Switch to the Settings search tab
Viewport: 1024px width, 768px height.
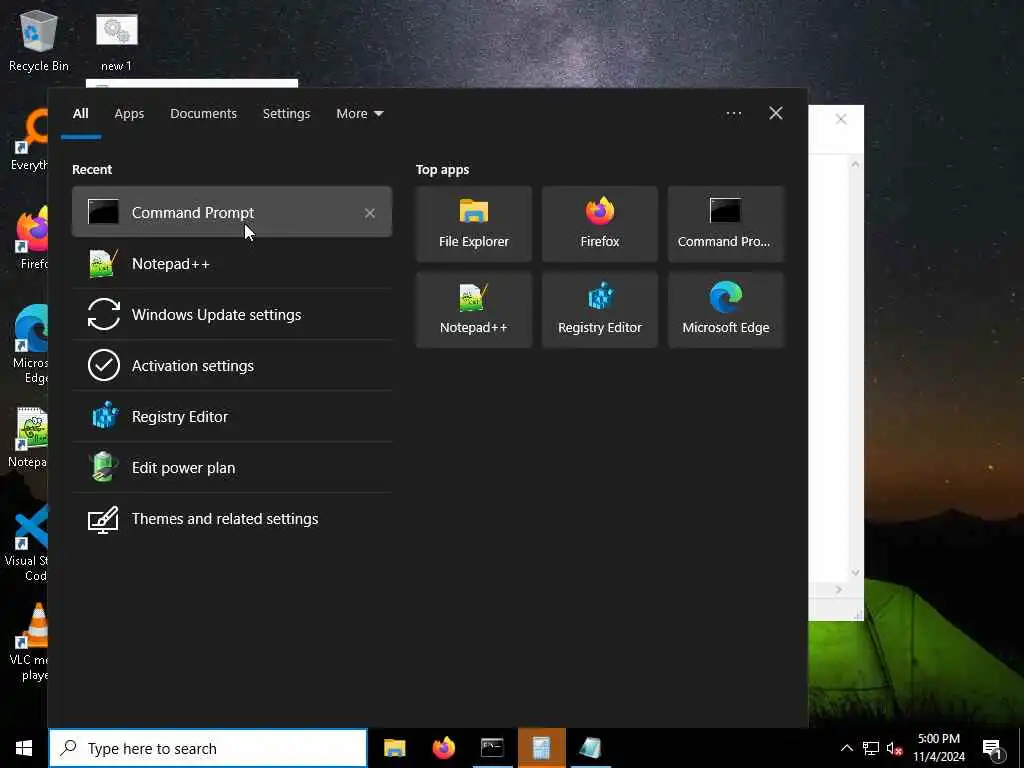pyautogui.click(x=286, y=114)
